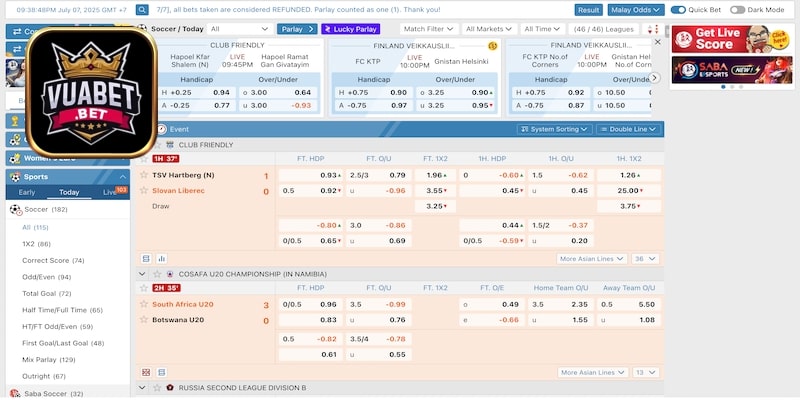Open statistics chart icon under Club Friendly match
Image resolution: width=800 pixels, height=400 pixels.
coord(162,259)
